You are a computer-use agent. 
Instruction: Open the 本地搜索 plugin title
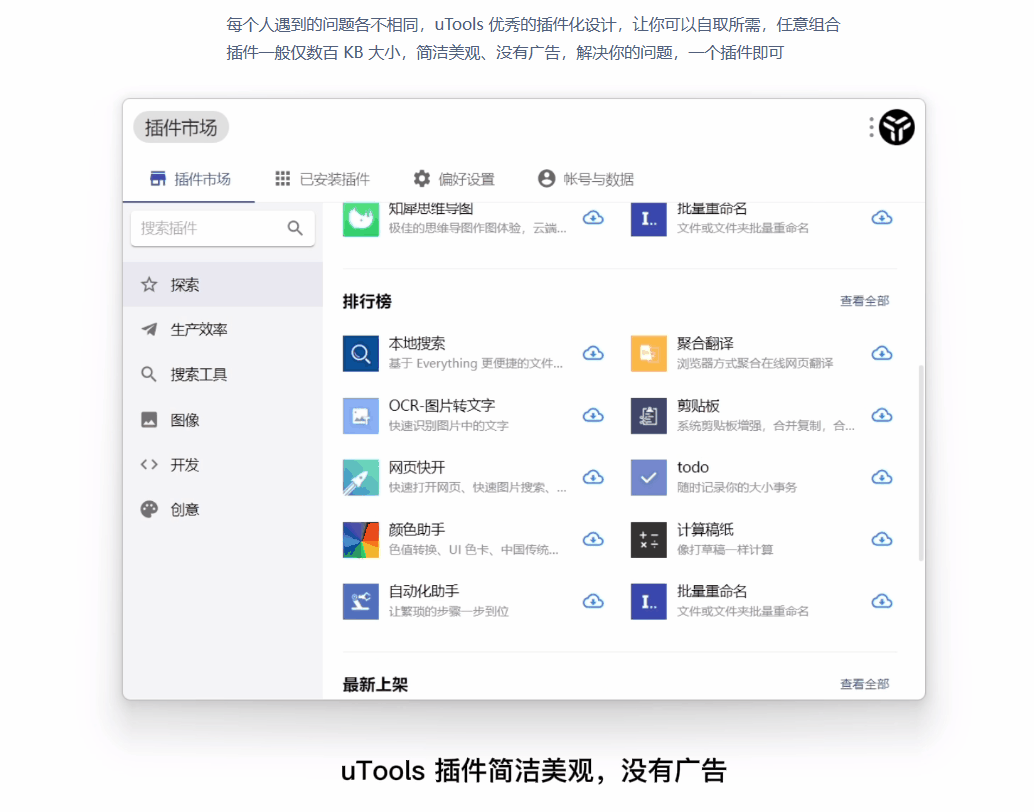point(416,344)
